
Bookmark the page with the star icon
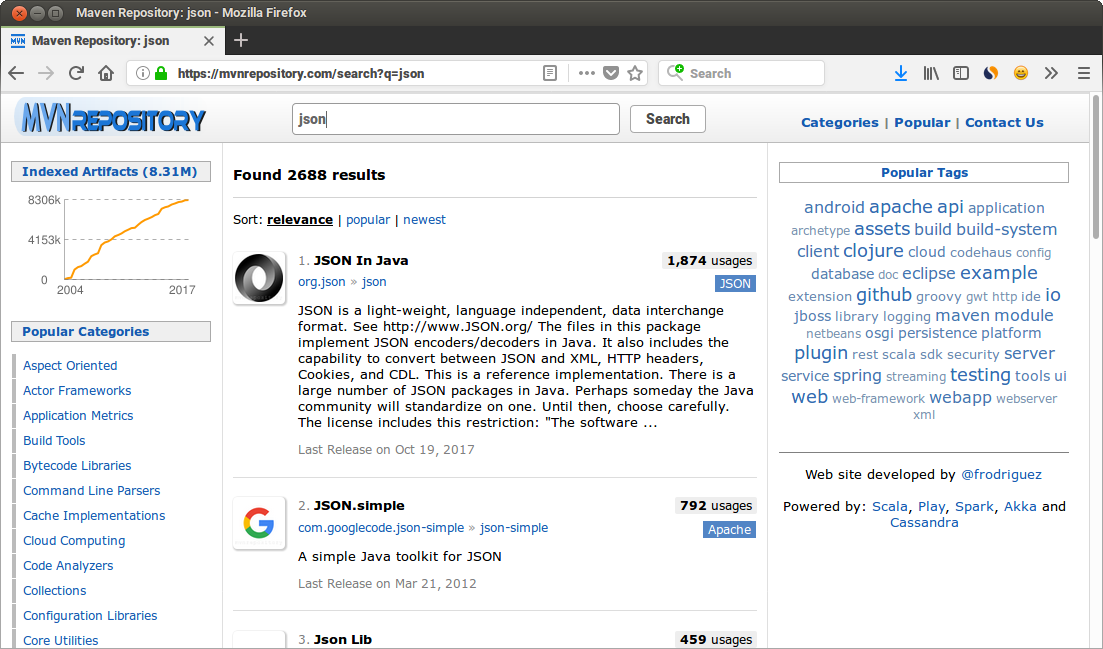point(635,73)
